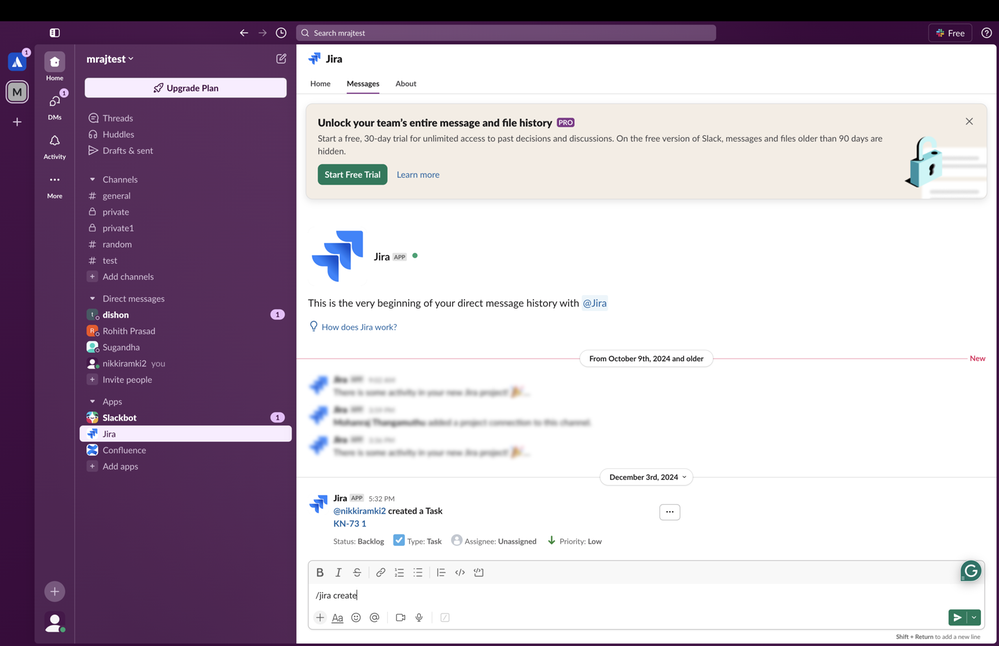
Task: Open slash shortcuts icon in composer
Action: tap(445, 617)
